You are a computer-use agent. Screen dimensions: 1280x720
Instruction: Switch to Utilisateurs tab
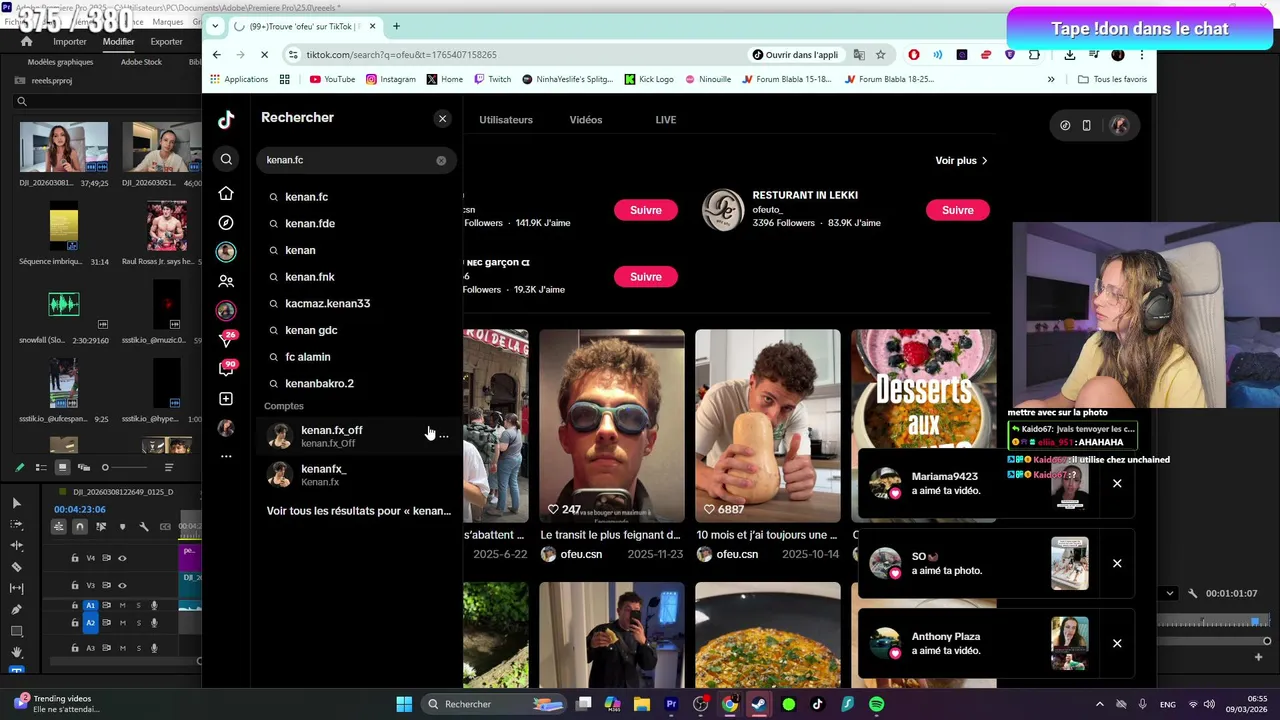pyautogui.click(x=506, y=120)
